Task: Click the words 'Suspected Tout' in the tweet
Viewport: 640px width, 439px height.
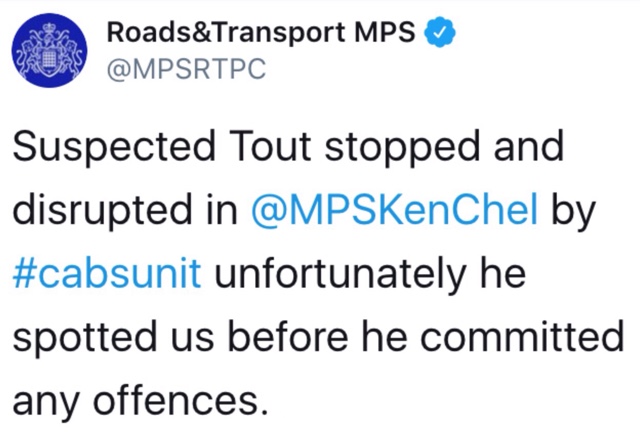Action: (x=162, y=148)
